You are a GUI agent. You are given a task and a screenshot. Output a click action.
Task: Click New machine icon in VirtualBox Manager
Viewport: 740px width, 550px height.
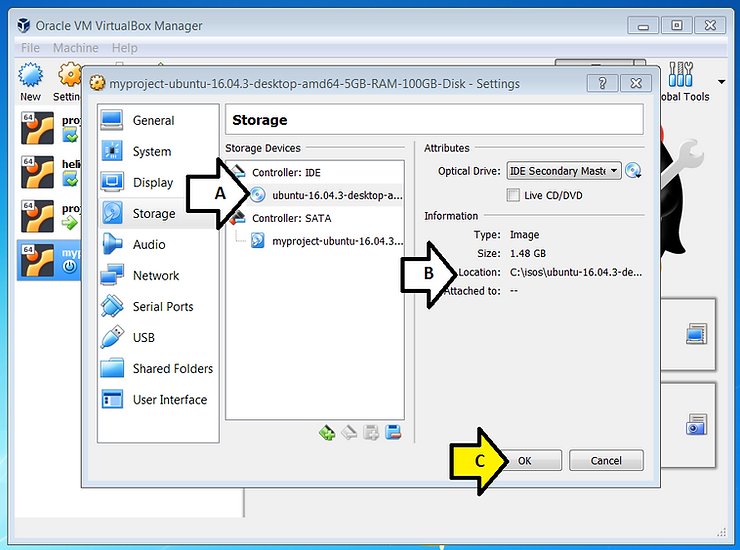[30, 81]
